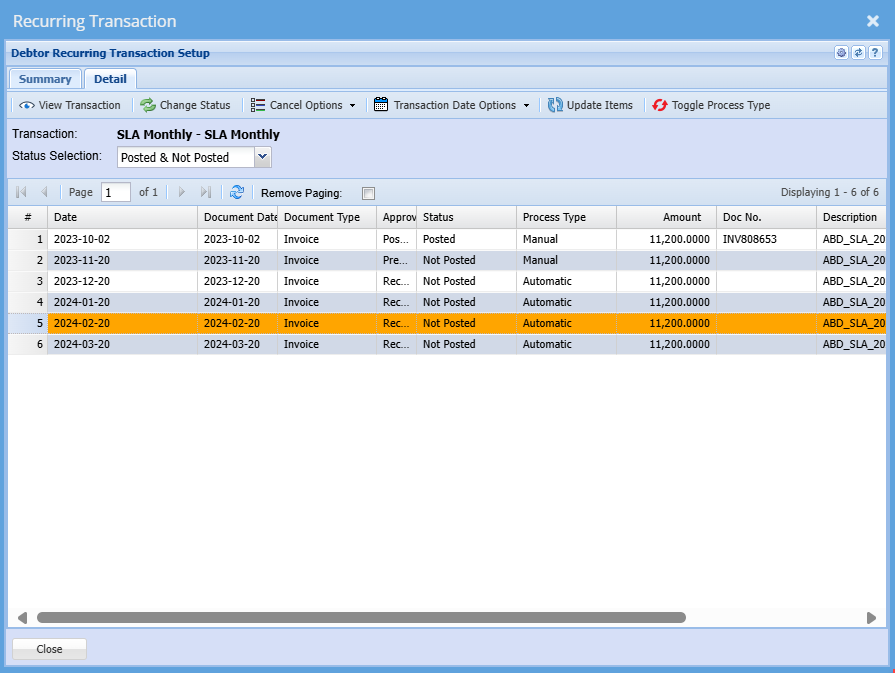Go to the last page of results
Viewport: 895px width, 673px height.
pos(206,192)
